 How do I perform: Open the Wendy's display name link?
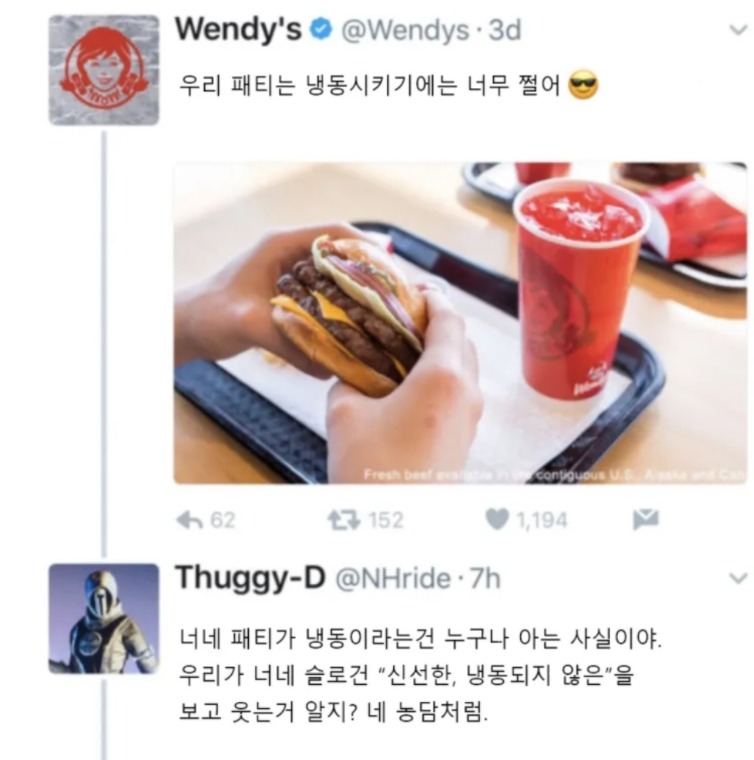point(238,29)
